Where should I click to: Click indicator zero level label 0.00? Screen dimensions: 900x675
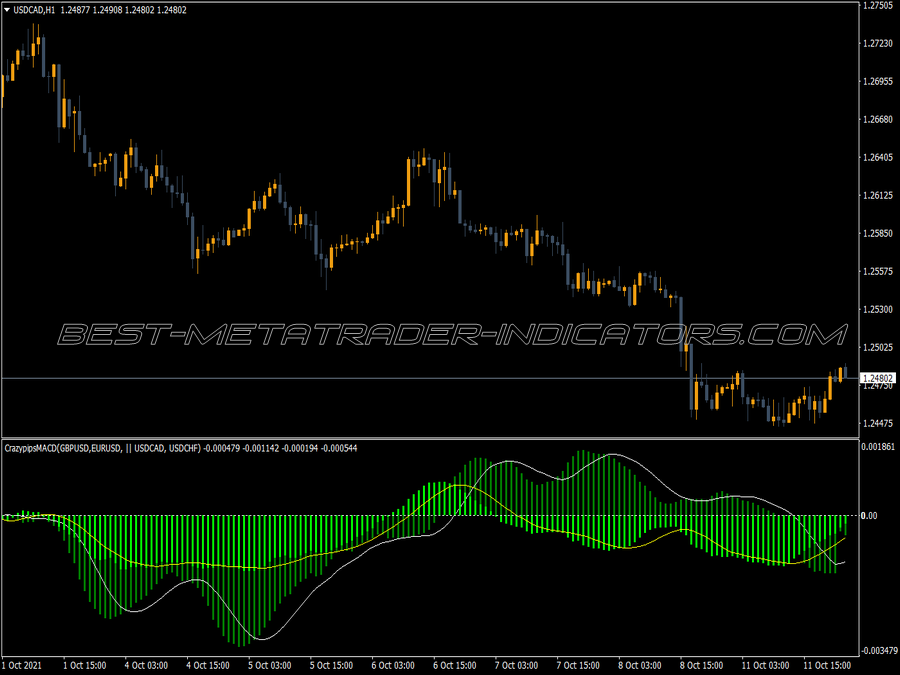pyautogui.click(x=869, y=515)
